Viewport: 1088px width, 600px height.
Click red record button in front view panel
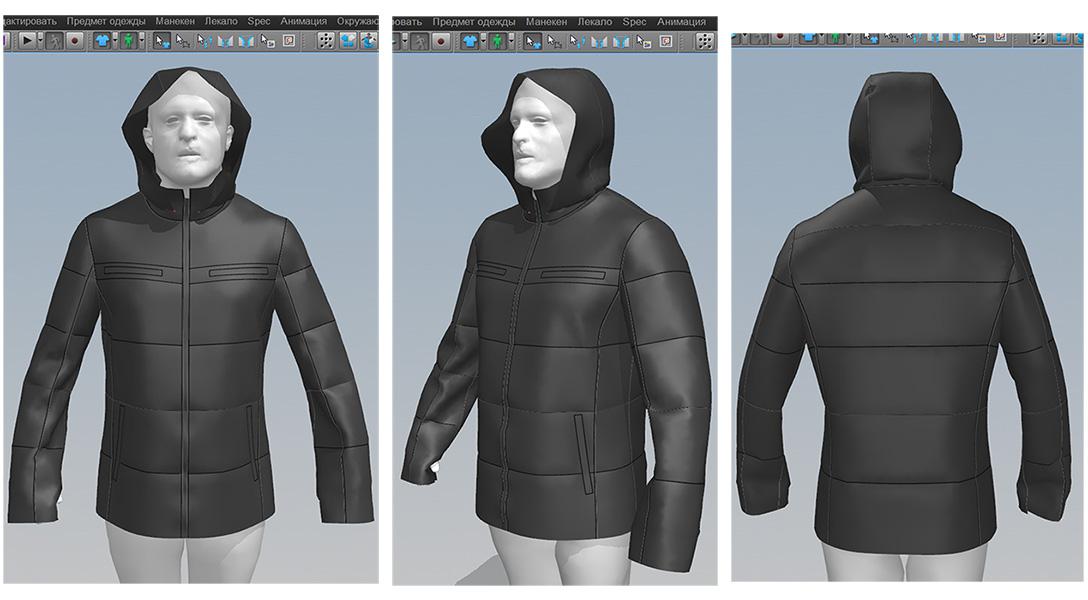click(x=74, y=40)
